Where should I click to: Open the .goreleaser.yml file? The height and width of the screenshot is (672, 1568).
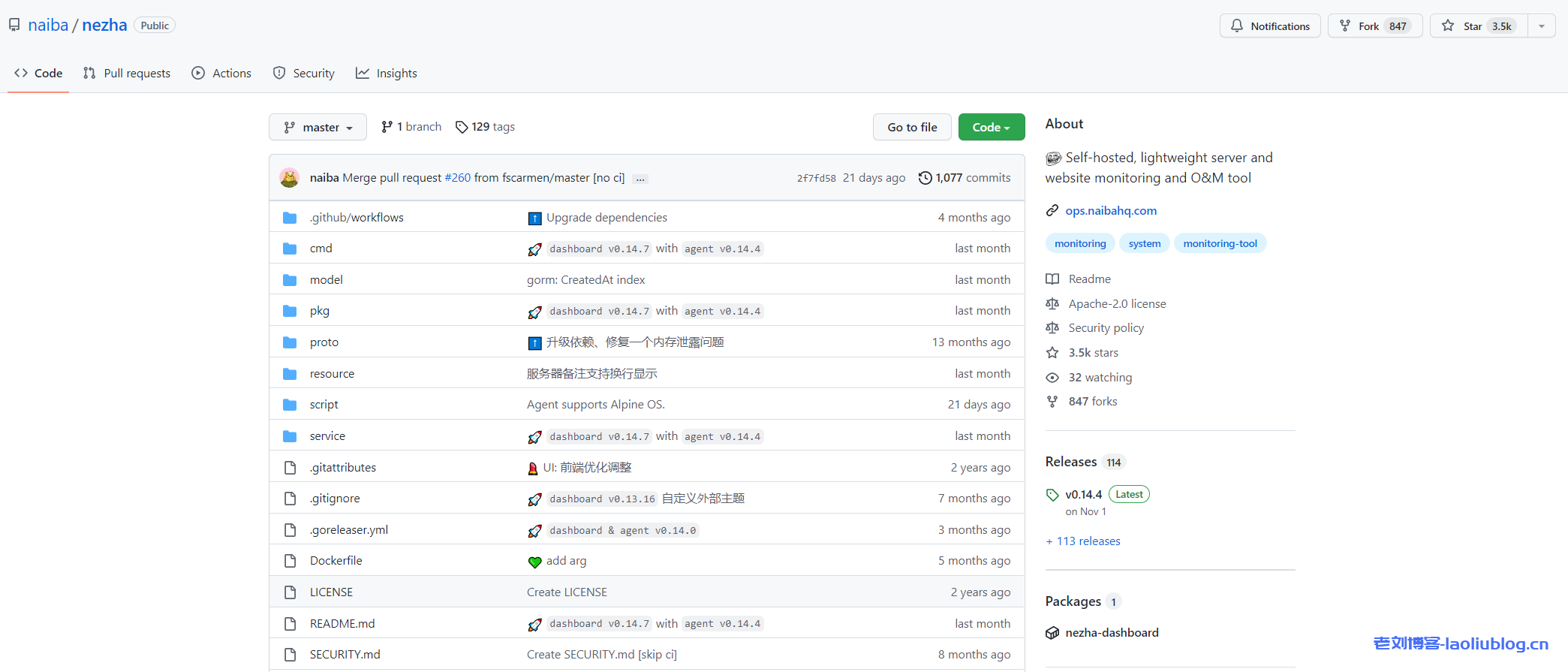[x=349, y=530]
